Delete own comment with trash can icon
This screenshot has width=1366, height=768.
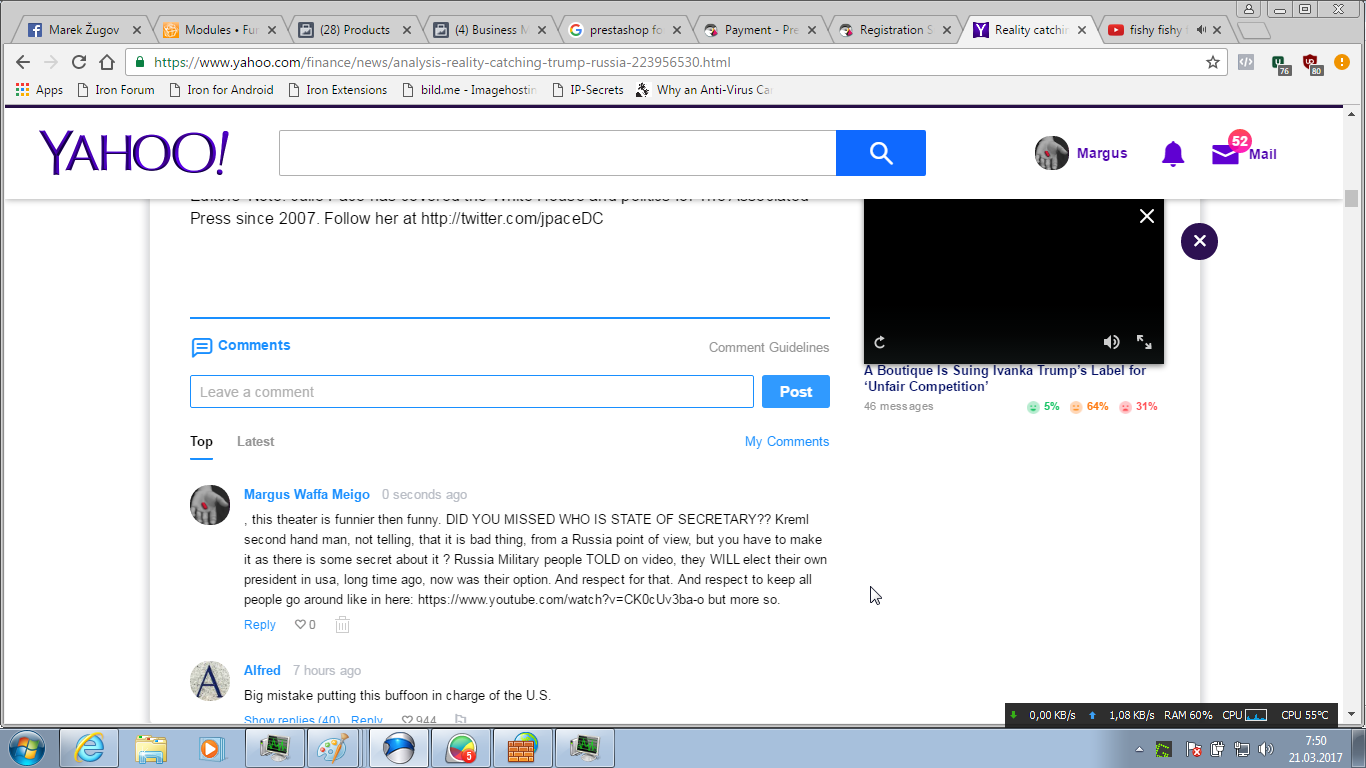[x=342, y=625]
